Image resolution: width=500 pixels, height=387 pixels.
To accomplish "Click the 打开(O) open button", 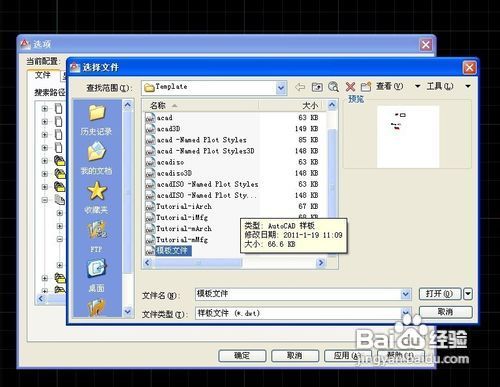I will pyautogui.click(x=440, y=294).
